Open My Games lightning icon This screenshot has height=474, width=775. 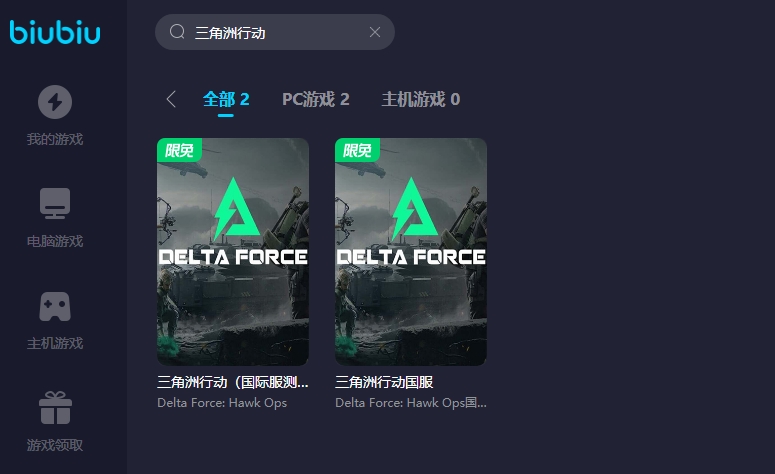[x=55, y=101]
